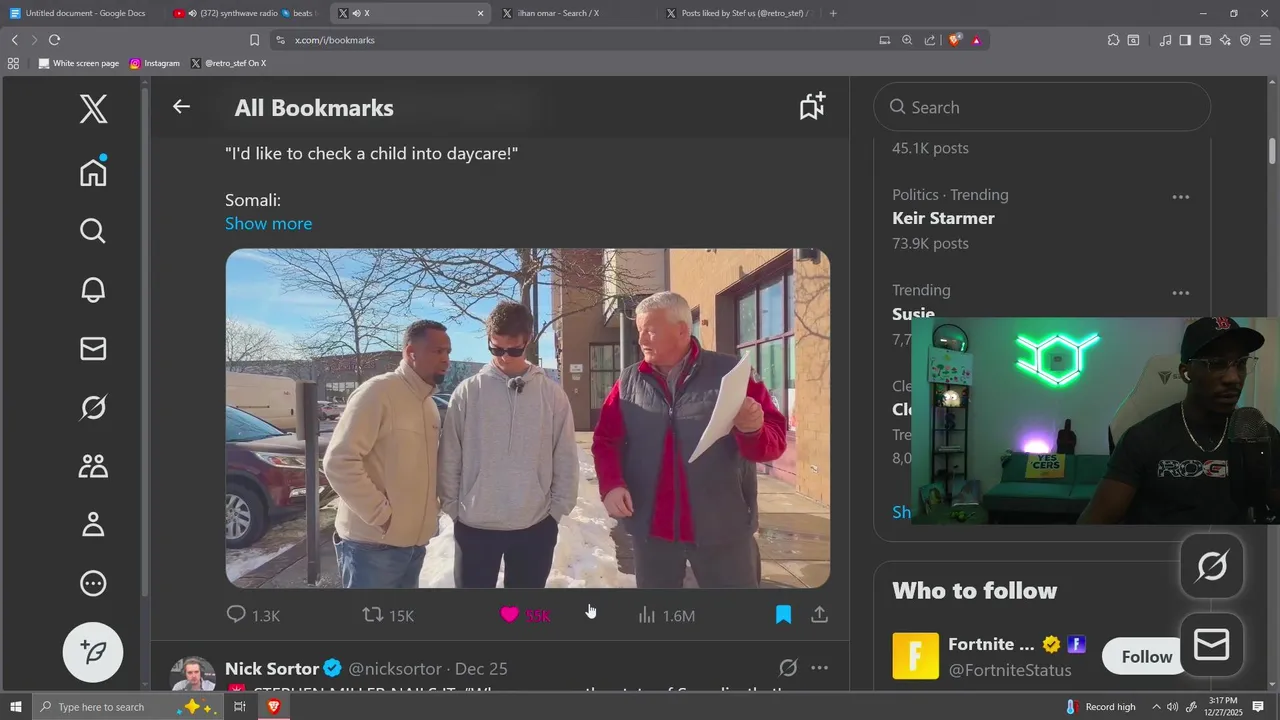Open @retro_stef On X bookmark
The width and height of the screenshot is (1280, 720).
pos(228,63)
